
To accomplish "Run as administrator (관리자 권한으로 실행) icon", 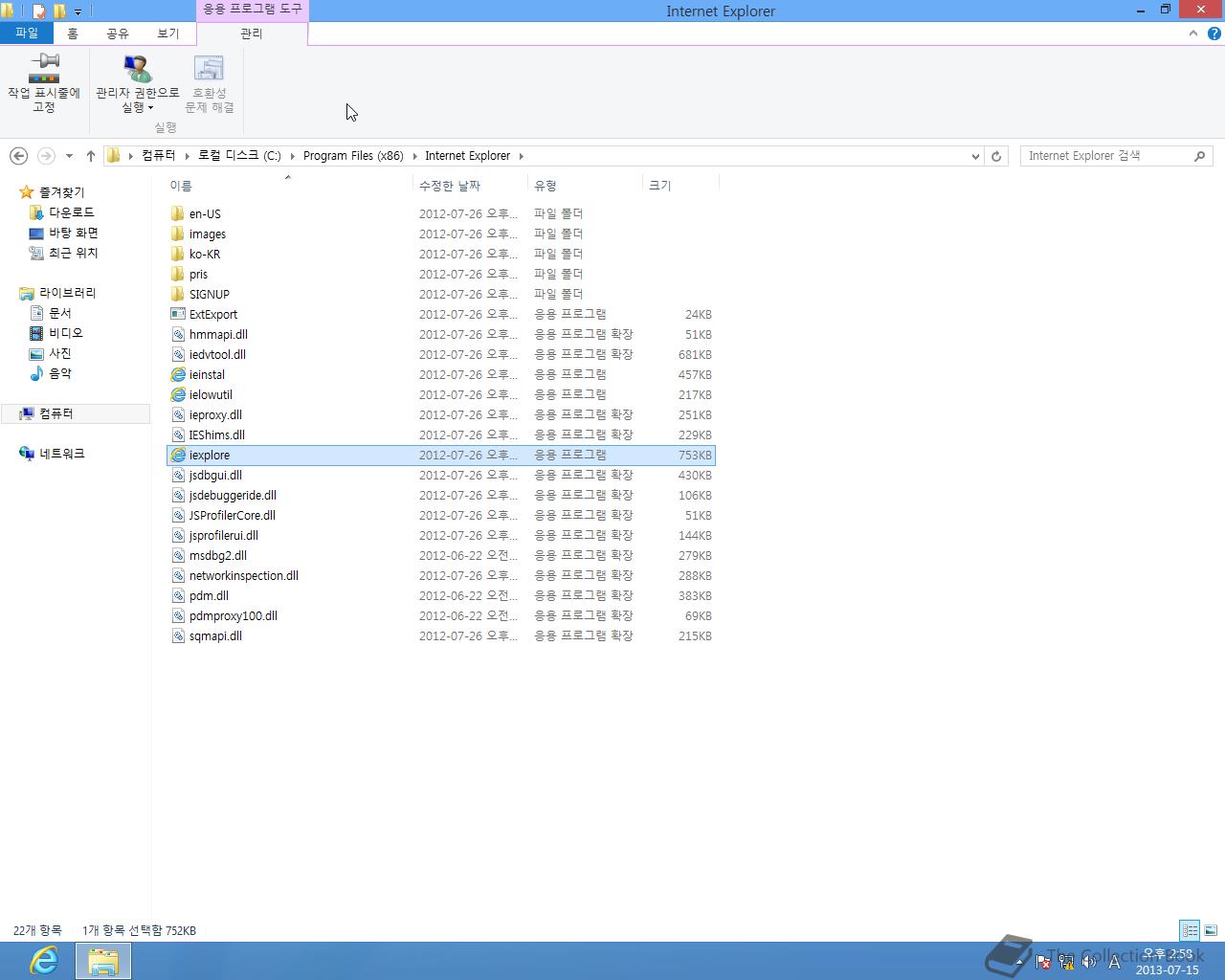I will [x=137, y=69].
